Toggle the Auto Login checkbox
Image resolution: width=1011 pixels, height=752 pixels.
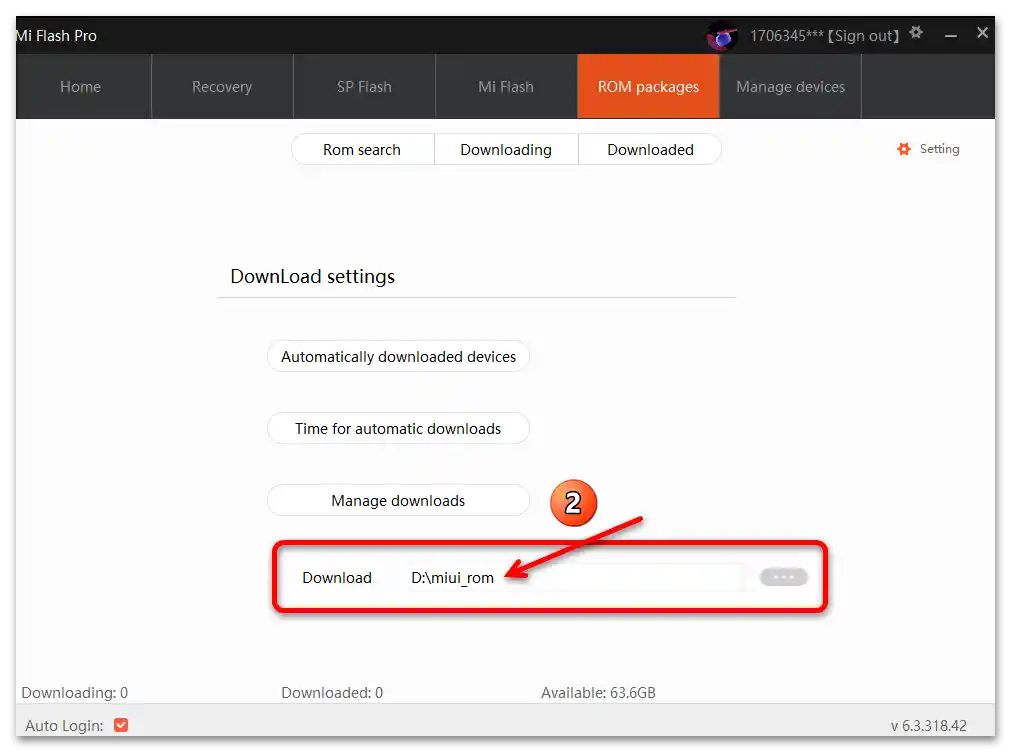click(121, 725)
